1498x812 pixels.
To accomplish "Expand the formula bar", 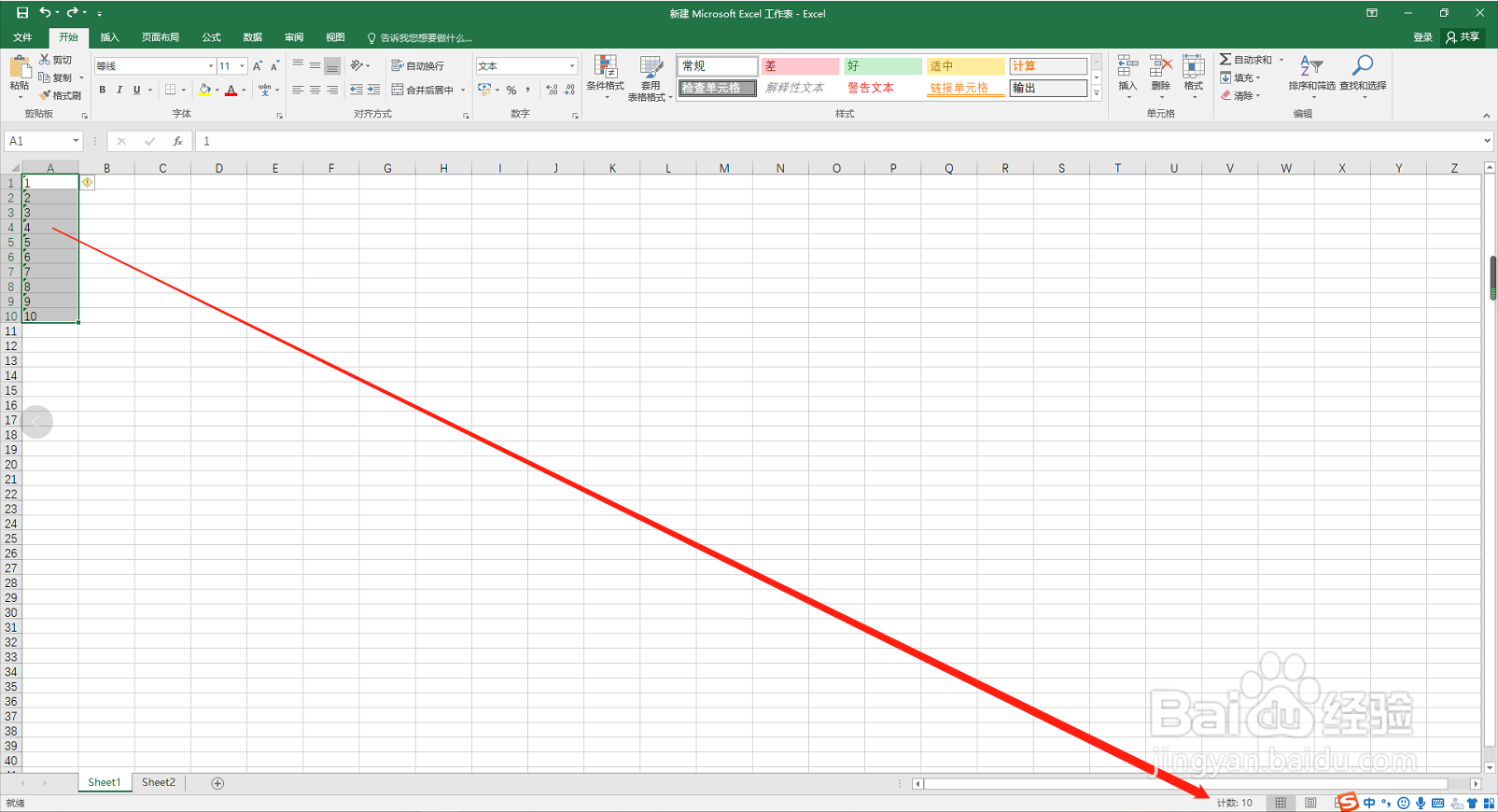I will 1487,142.
